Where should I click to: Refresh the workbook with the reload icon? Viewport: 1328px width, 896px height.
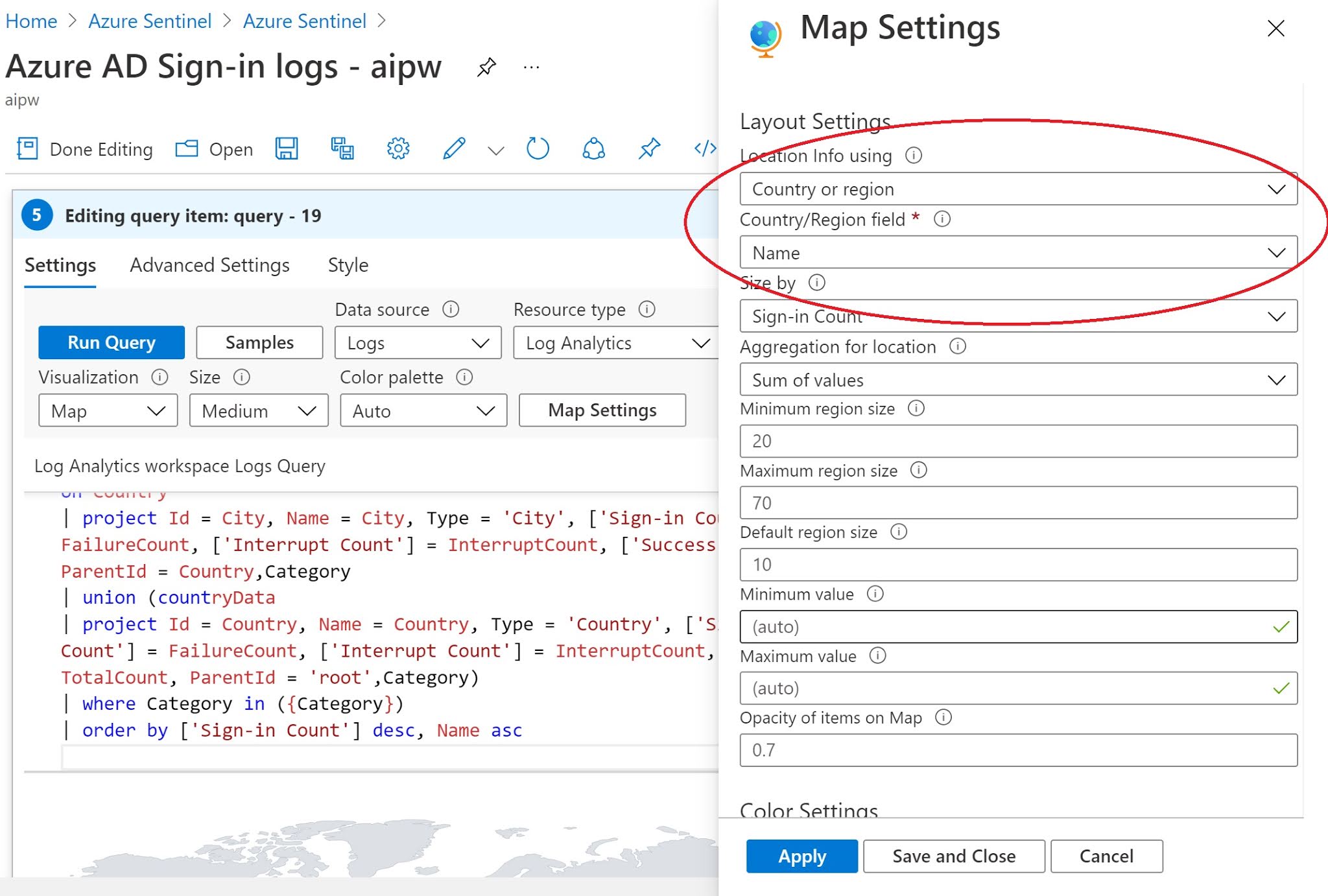pyautogui.click(x=537, y=148)
